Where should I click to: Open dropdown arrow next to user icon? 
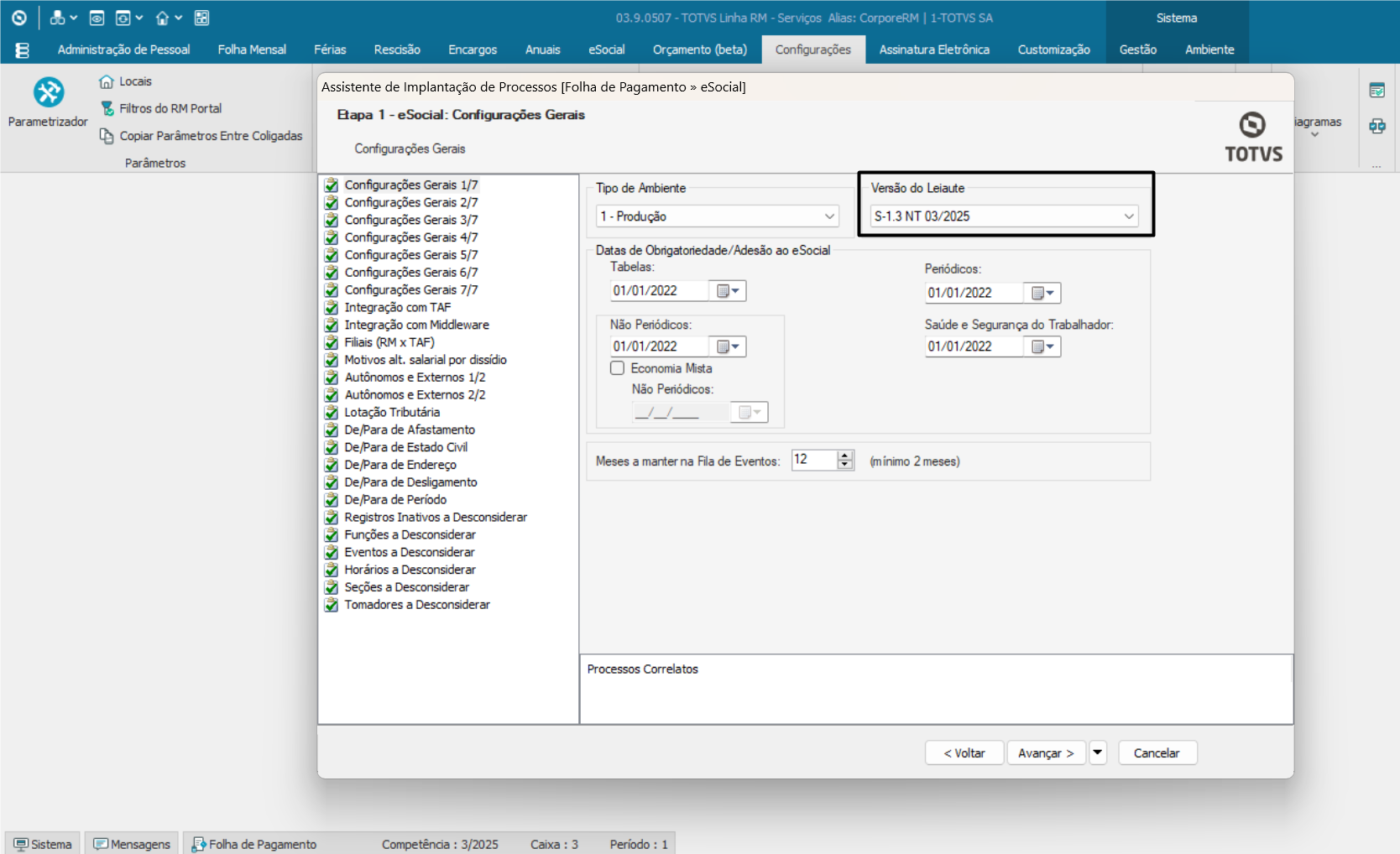[73, 18]
